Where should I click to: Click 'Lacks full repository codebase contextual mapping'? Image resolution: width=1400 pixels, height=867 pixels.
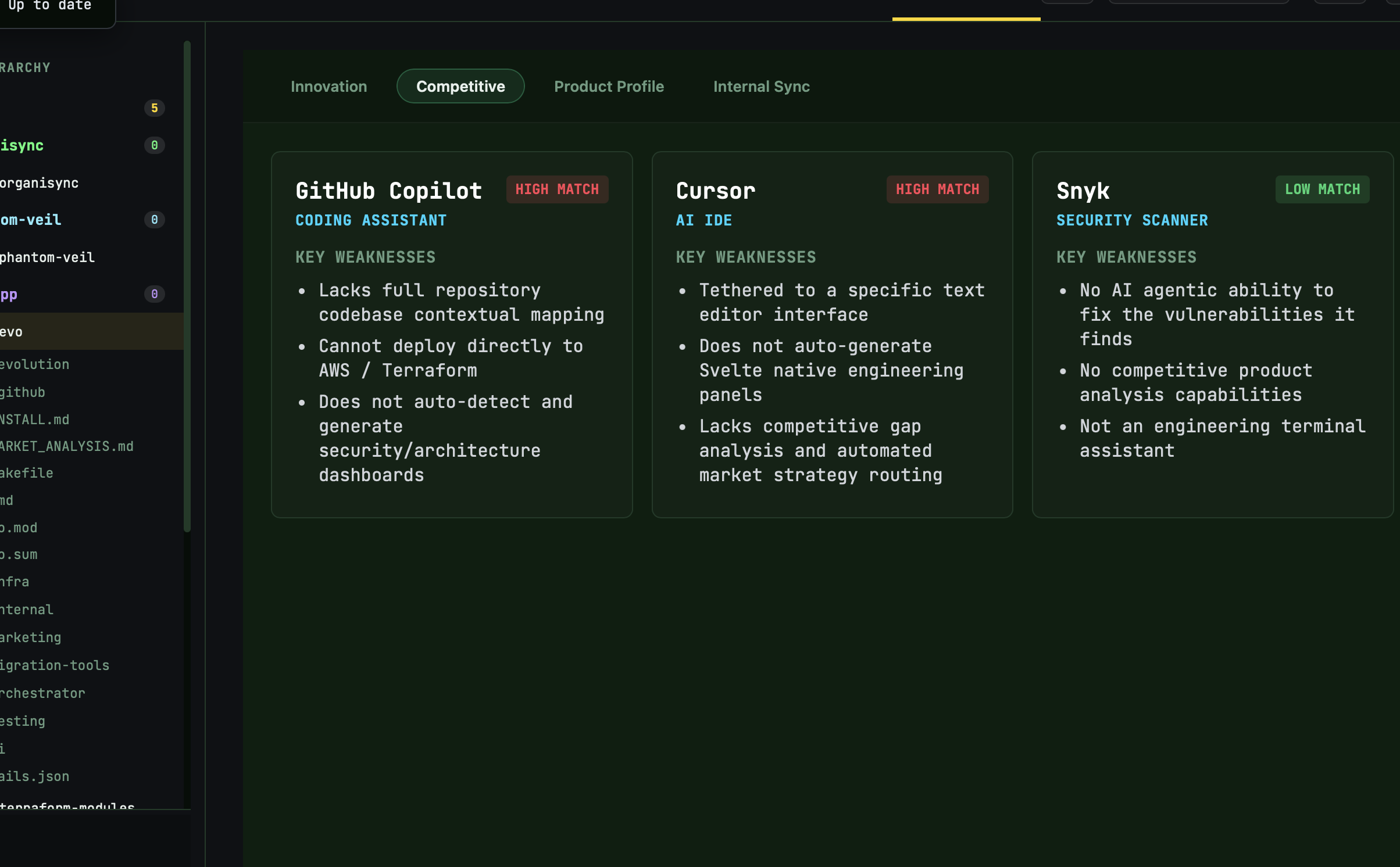pos(462,302)
